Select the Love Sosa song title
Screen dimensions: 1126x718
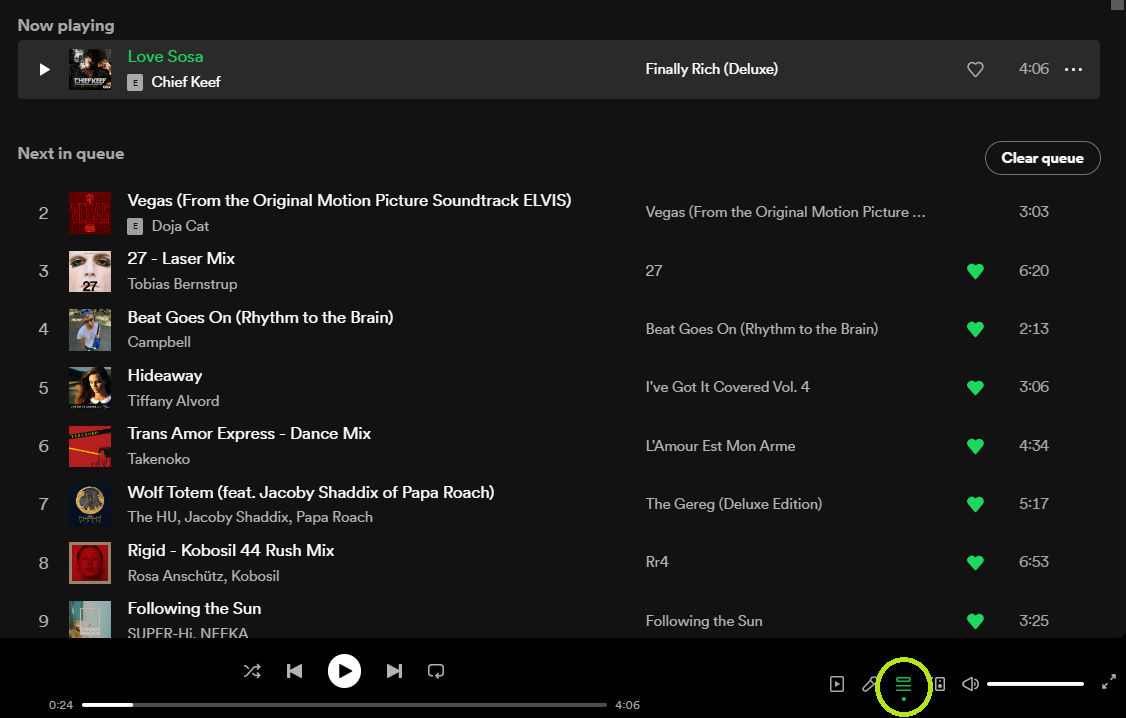[165, 57]
